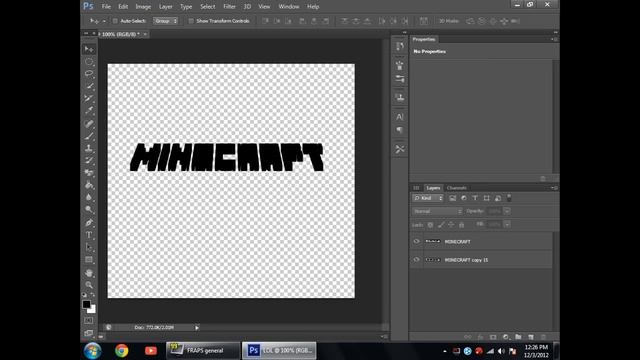Open the Filter menu
The width and height of the screenshot is (640, 360).
(229, 7)
